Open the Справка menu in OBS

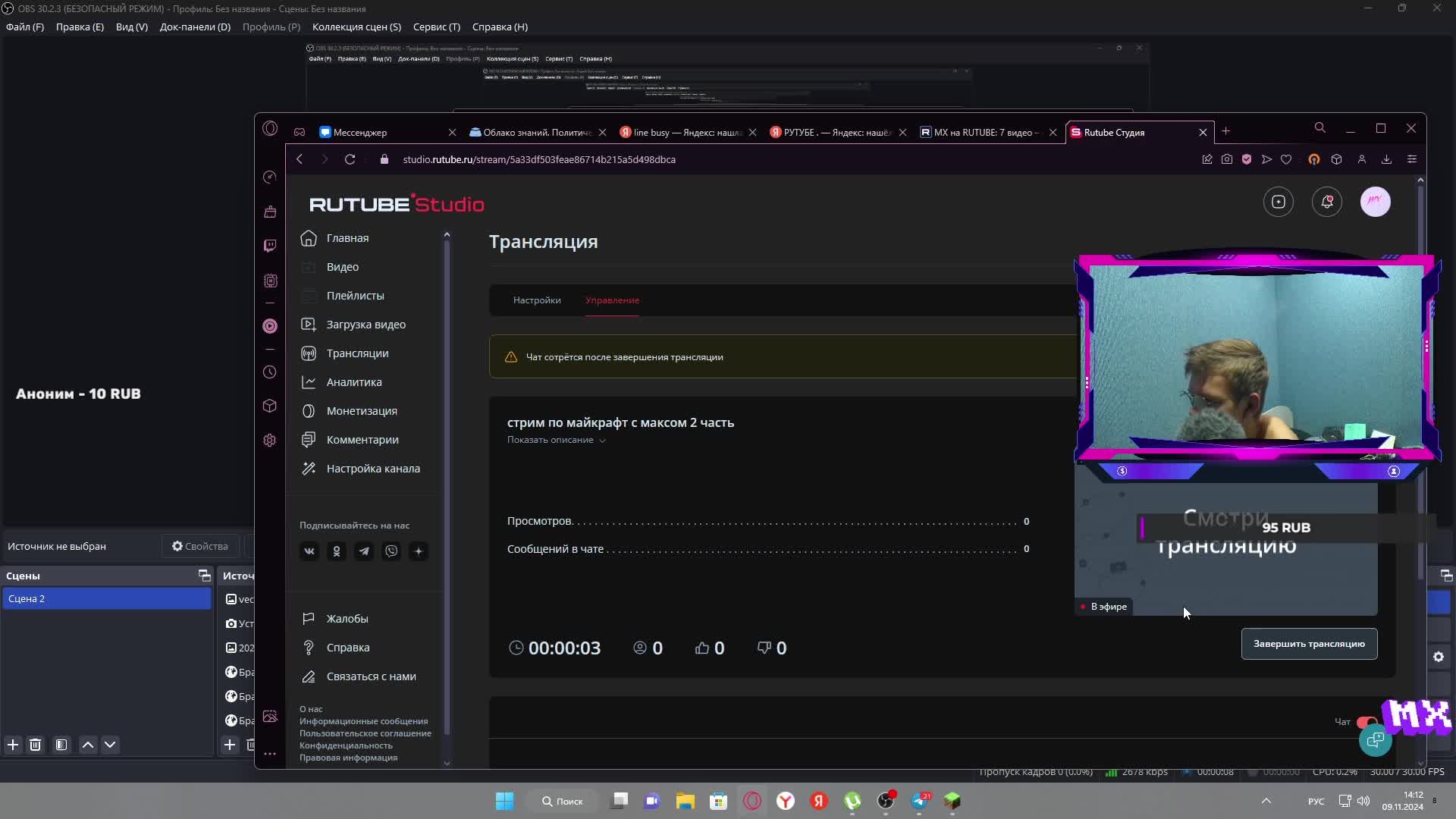point(500,27)
